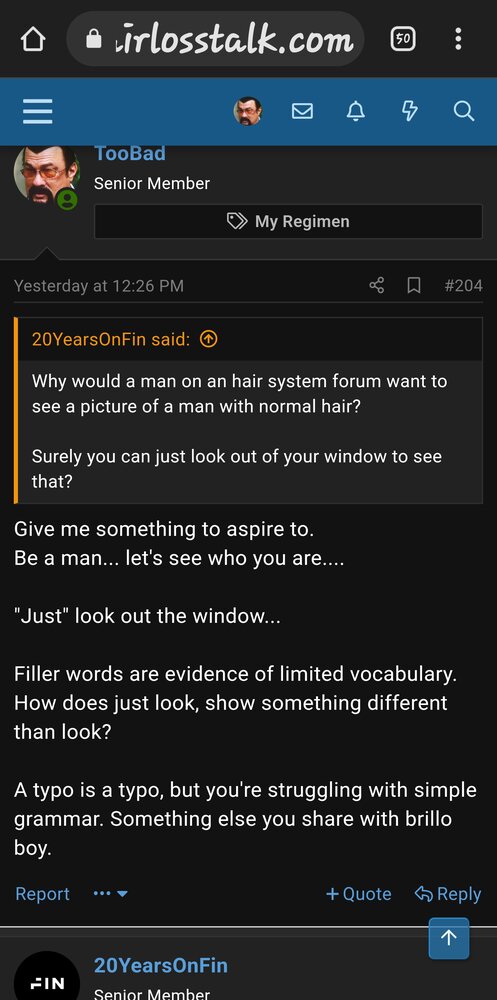The width and height of the screenshot is (497, 1000).
Task: Open the alerts bell notifications
Action: (x=355, y=112)
